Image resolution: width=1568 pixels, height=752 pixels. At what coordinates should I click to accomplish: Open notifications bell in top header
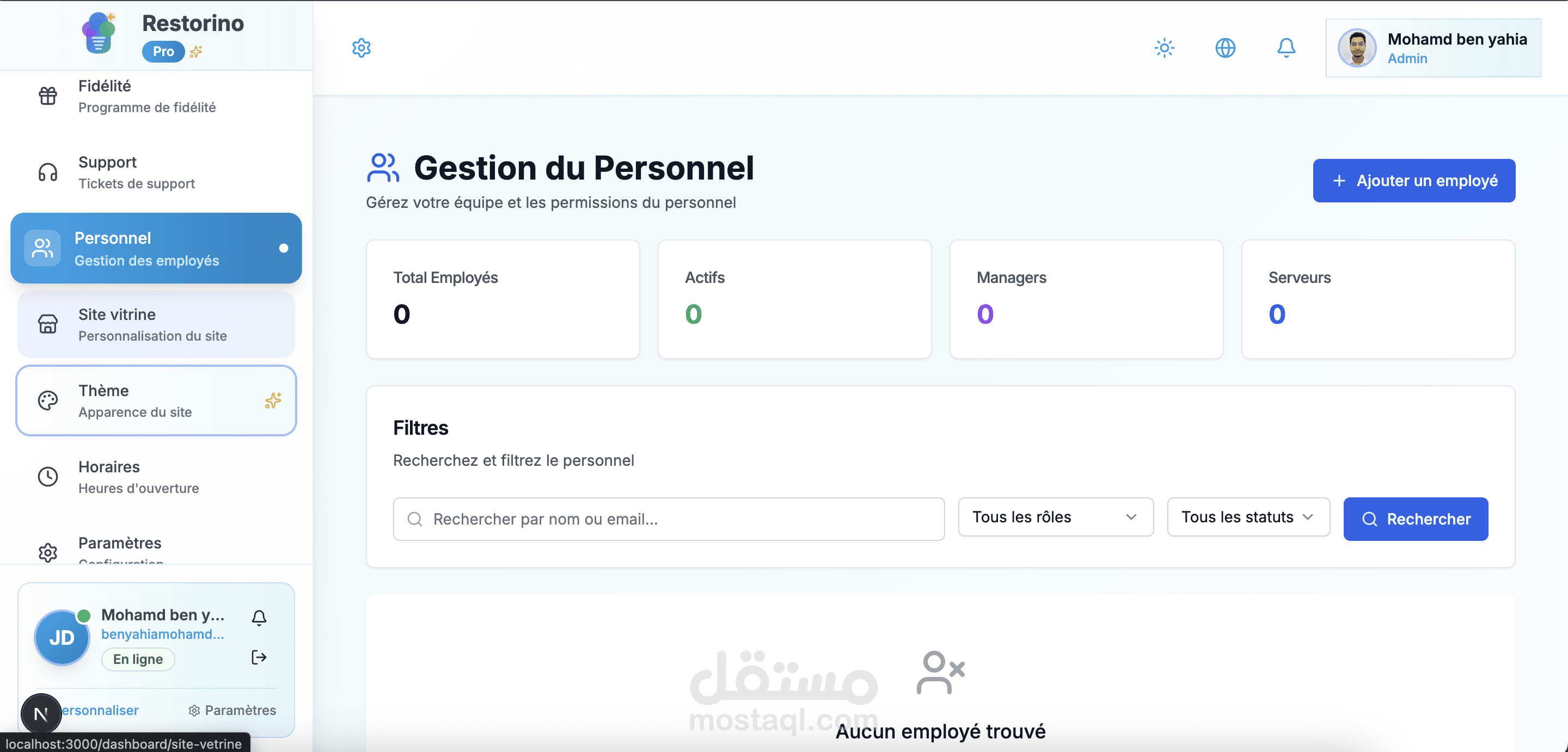[1285, 47]
